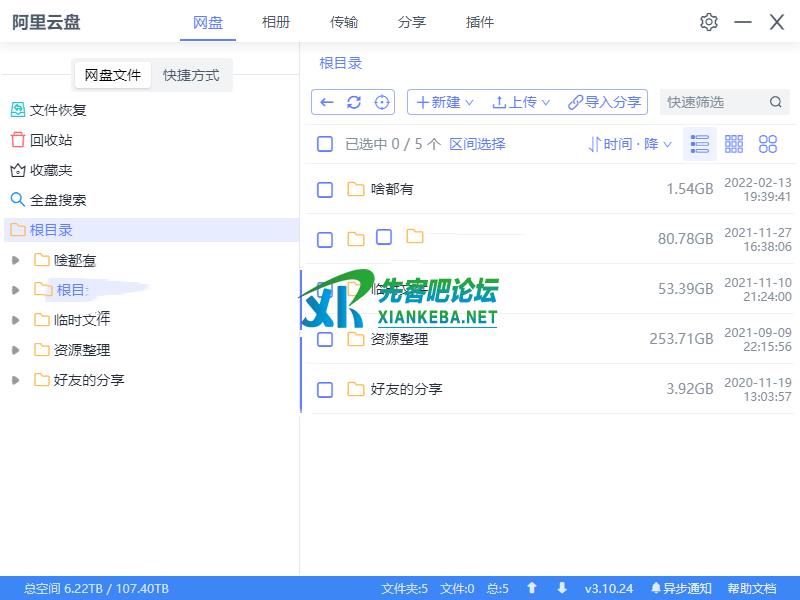
Task: Open settings via the gear icon
Action: 709,22
